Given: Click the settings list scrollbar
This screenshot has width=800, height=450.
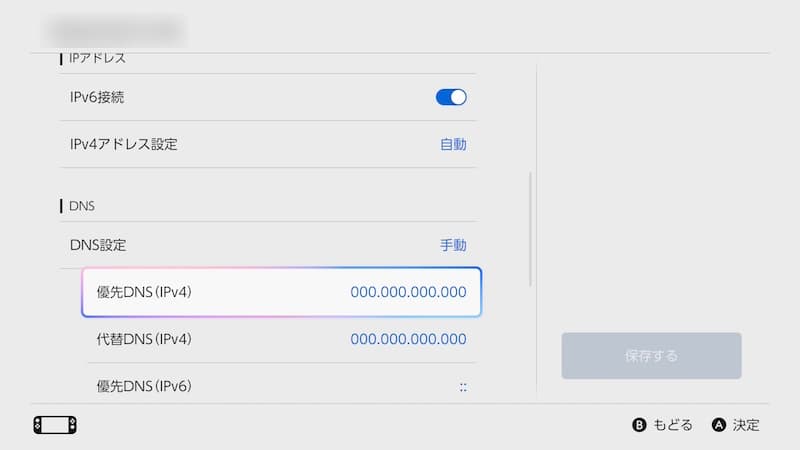Looking at the screenshot, I should 530,230.
